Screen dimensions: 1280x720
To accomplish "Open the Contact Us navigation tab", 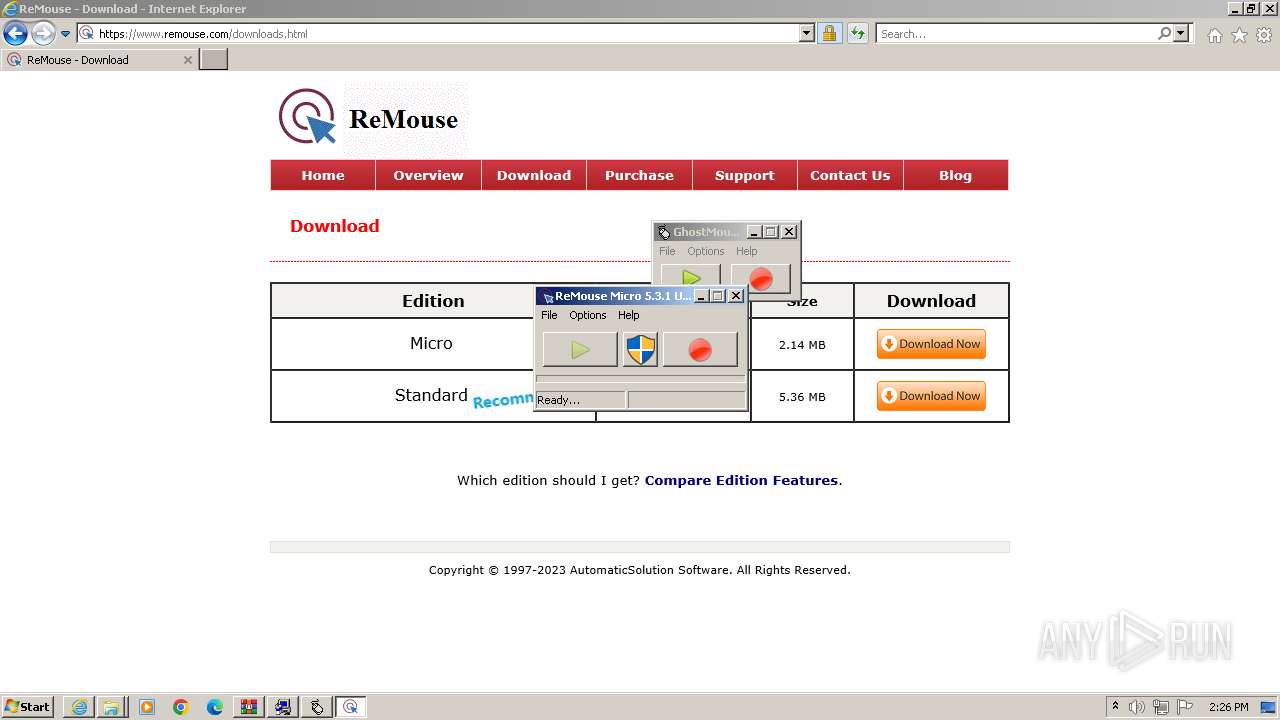I will pyautogui.click(x=850, y=175).
